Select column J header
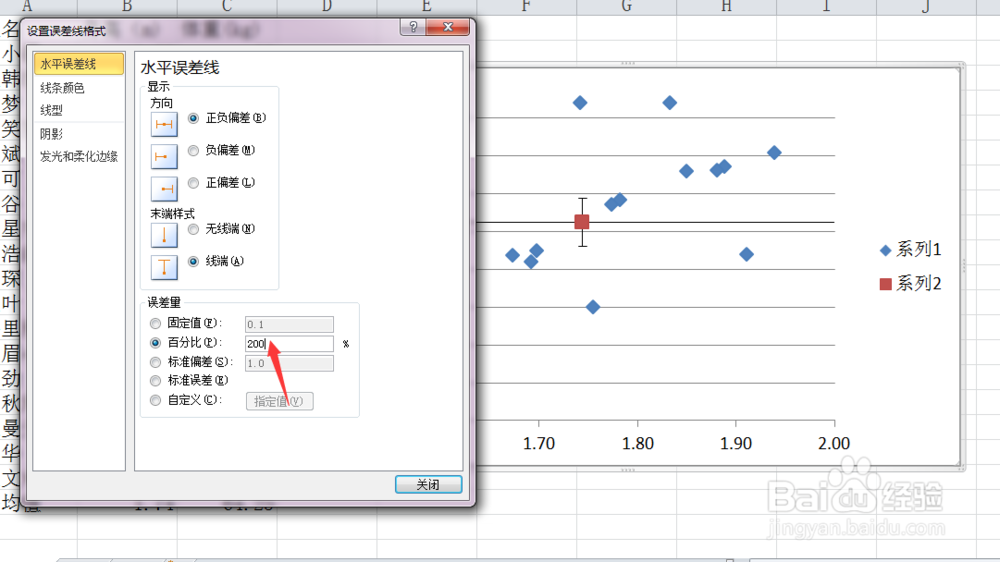The height and width of the screenshot is (562, 1000). pos(926,7)
